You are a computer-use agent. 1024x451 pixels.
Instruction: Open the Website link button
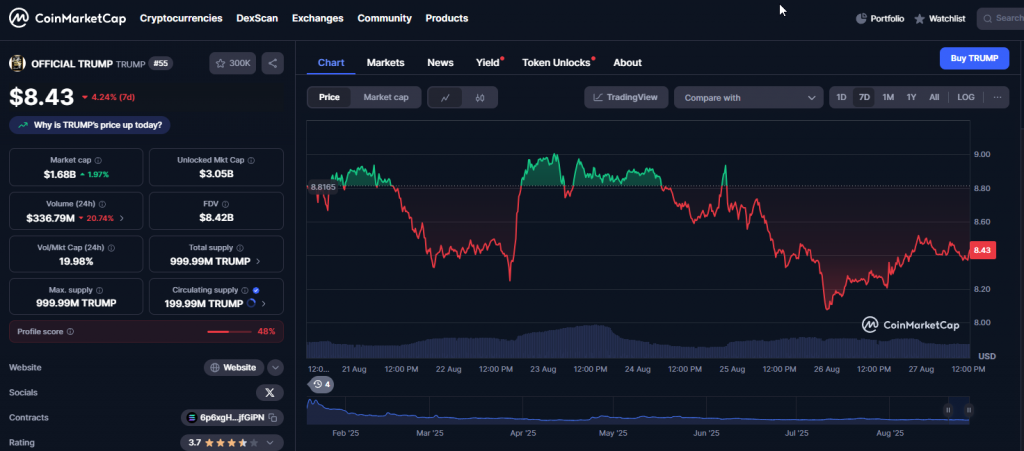(234, 367)
